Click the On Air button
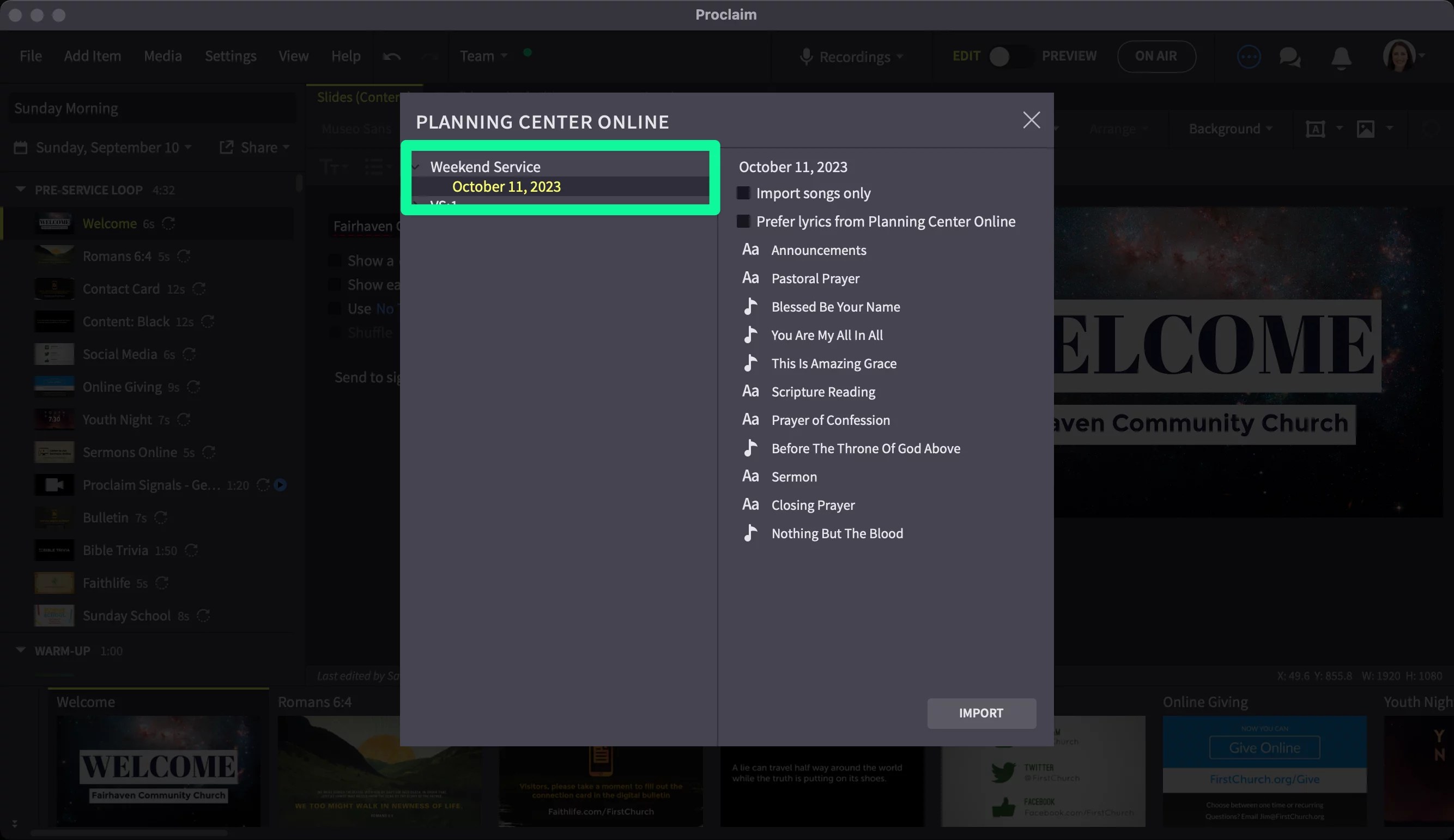The image size is (1454, 840). click(x=1156, y=56)
